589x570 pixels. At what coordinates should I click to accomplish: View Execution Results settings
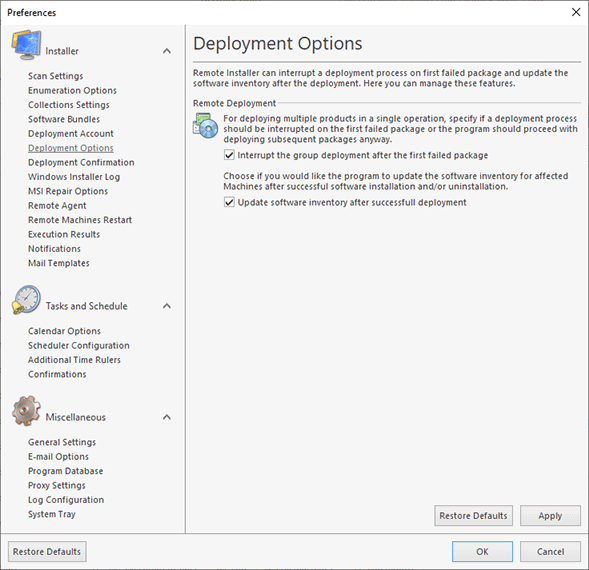point(64,234)
